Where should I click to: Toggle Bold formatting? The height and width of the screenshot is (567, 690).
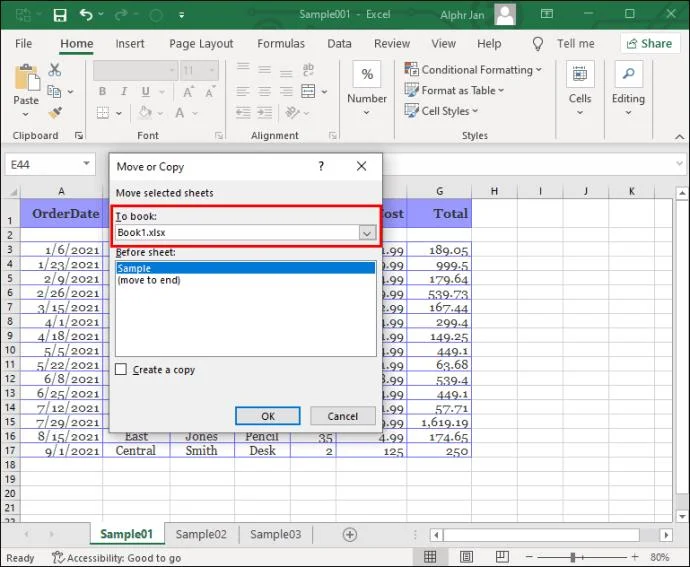point(103,92)
